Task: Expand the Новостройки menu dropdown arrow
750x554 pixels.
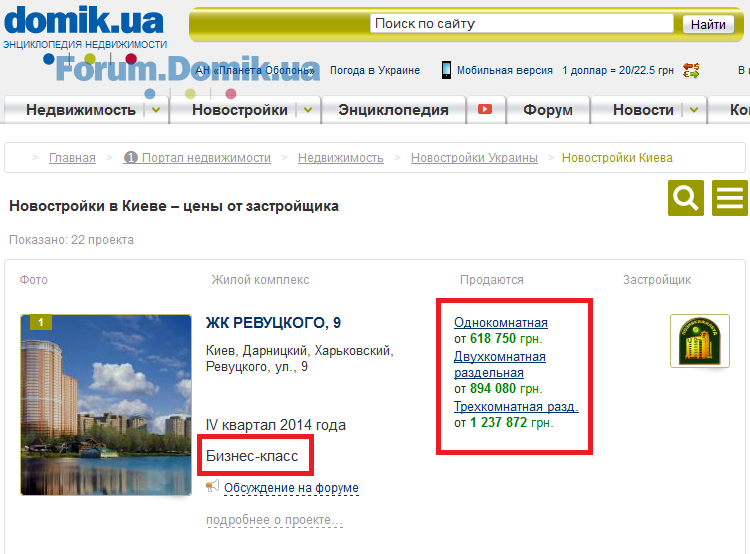Action: 308,110
